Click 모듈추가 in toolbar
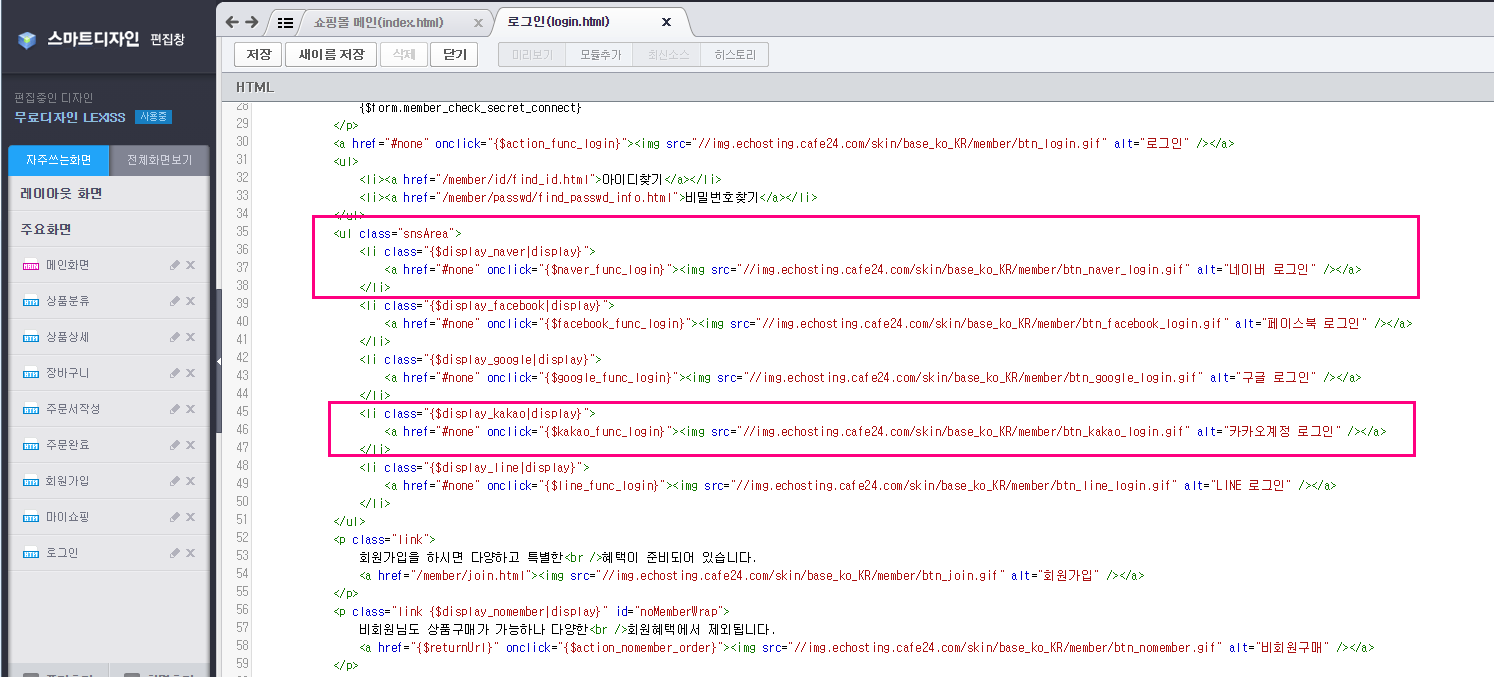The width and height of the screenshot is (1494, 677). [x=600, y=55]
